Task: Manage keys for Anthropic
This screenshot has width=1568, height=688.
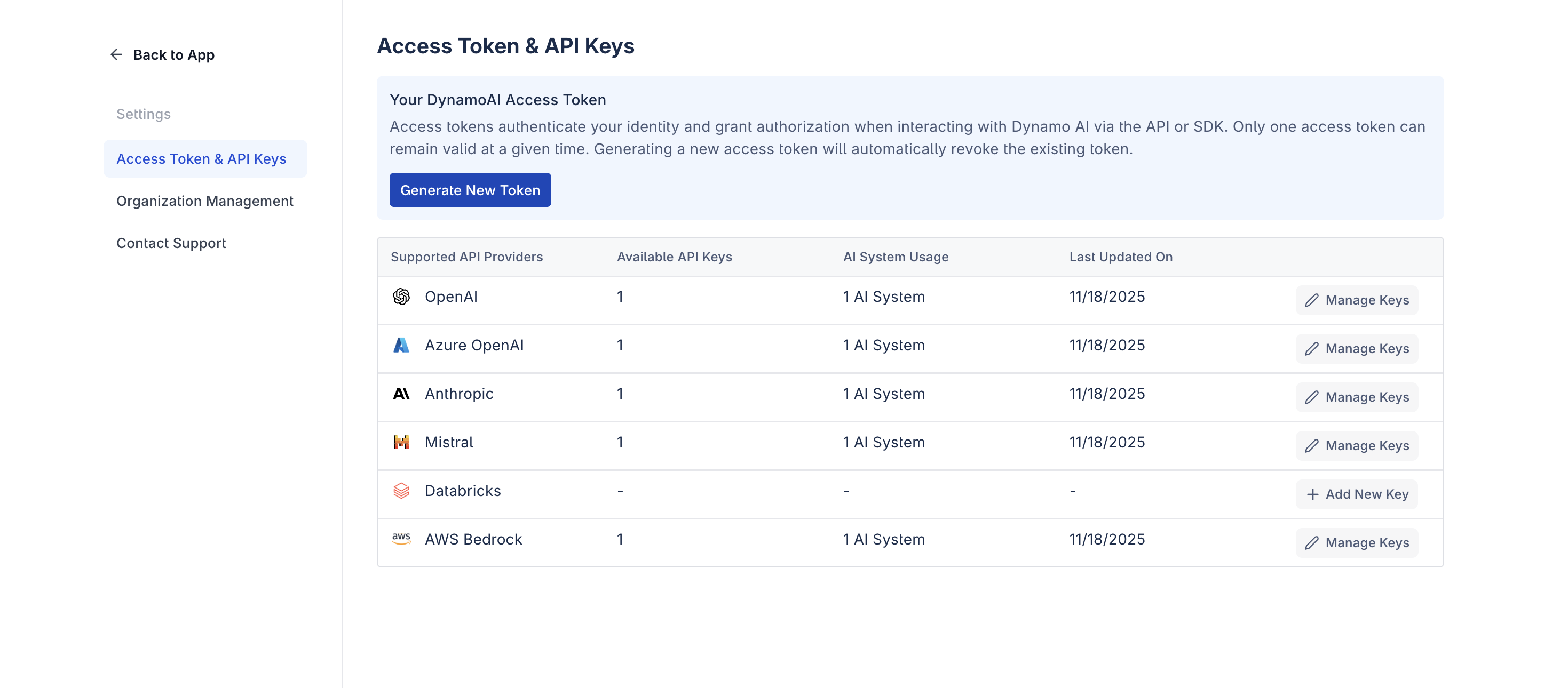Action: 1356,397
